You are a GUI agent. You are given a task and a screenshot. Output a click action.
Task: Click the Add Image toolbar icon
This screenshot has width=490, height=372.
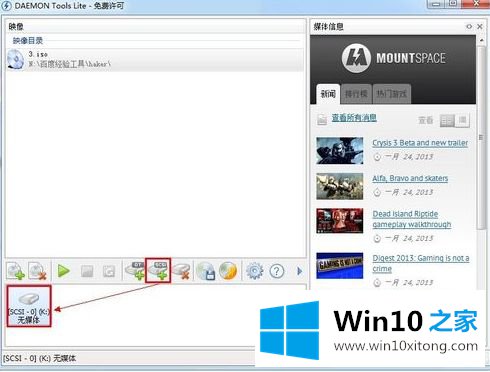point(16,271)
